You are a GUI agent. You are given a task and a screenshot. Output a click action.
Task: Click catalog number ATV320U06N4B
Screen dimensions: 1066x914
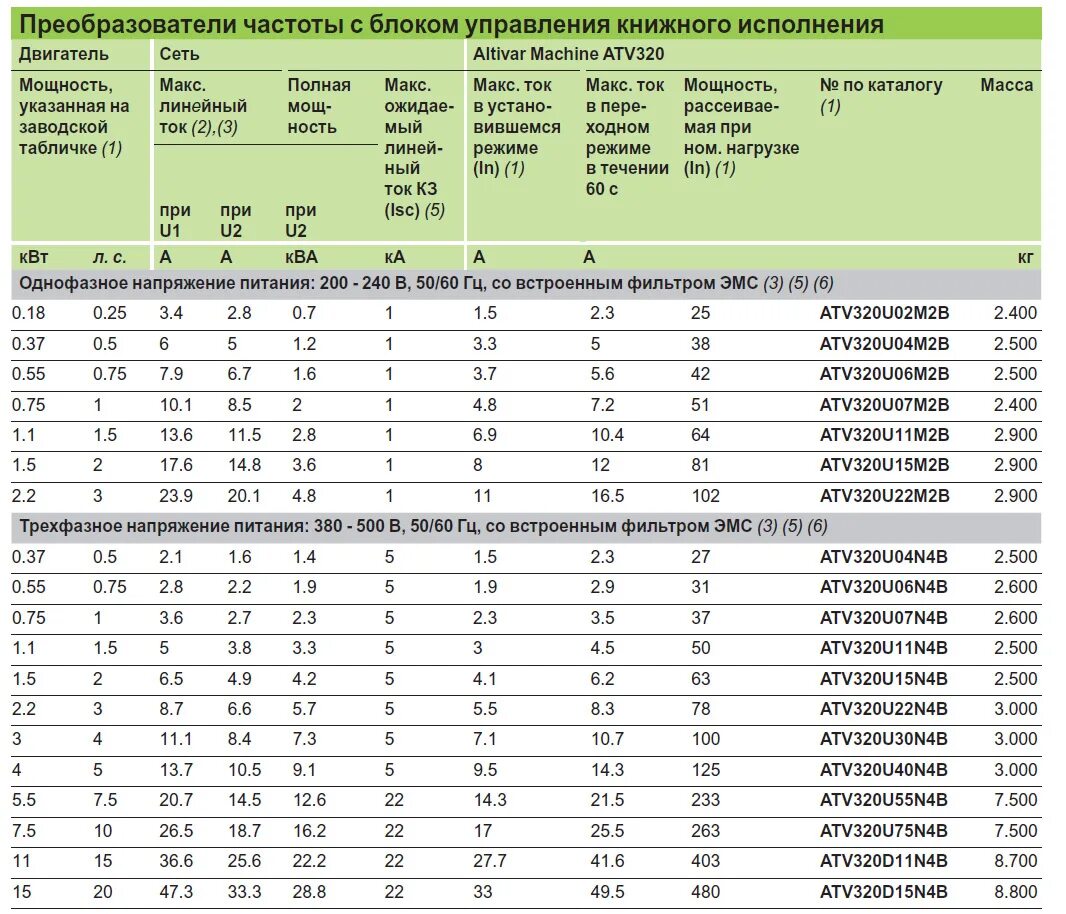(x=883, y=587)
